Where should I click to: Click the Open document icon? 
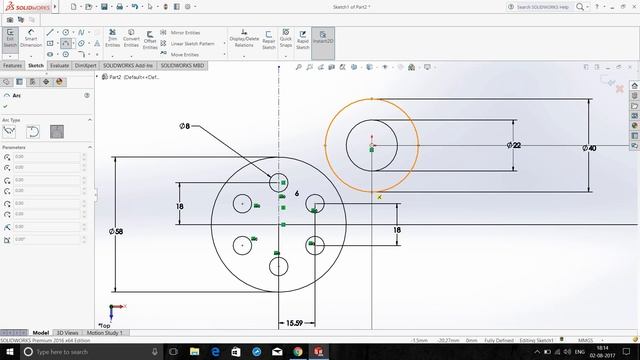pyautogui.click(x=89, y=7)
